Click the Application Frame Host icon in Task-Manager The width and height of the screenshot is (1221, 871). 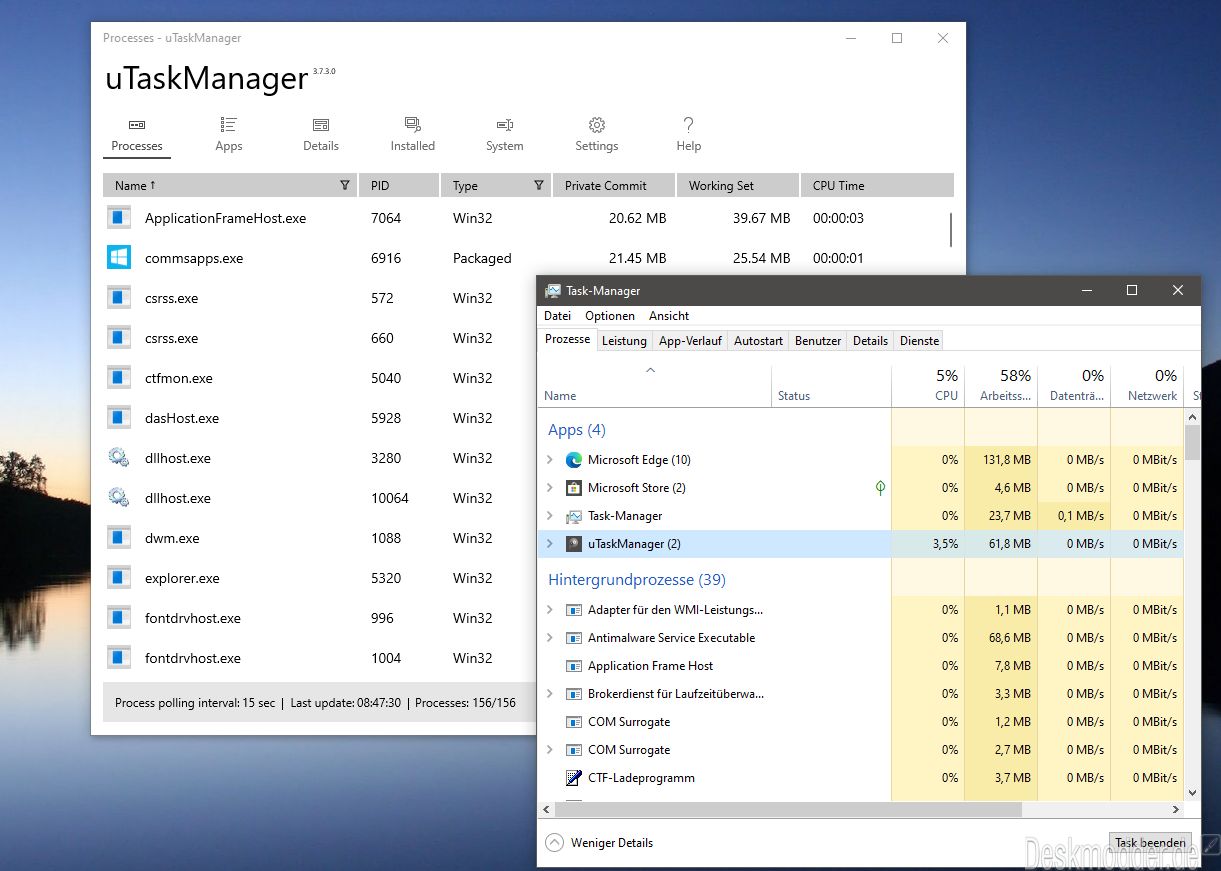(x=574, y=666)
